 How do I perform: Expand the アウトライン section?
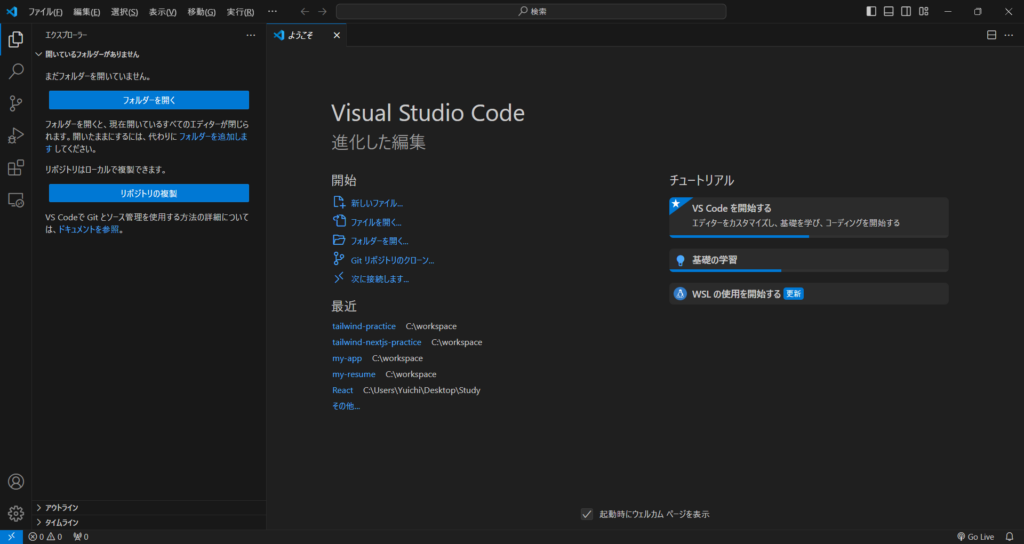(x=62, y=508)
